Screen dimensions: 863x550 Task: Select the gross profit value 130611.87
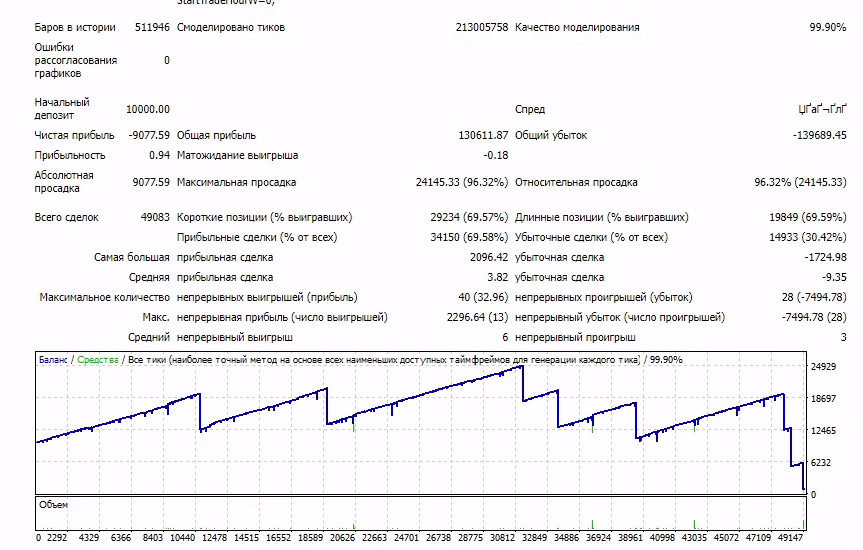coord(483,135)
